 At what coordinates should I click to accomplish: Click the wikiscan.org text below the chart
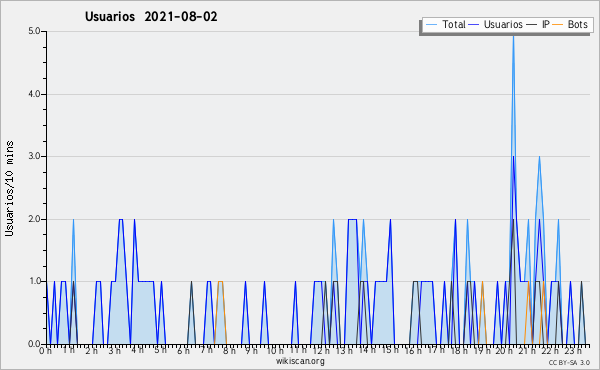pyautogui.click(x=300, y=361)
